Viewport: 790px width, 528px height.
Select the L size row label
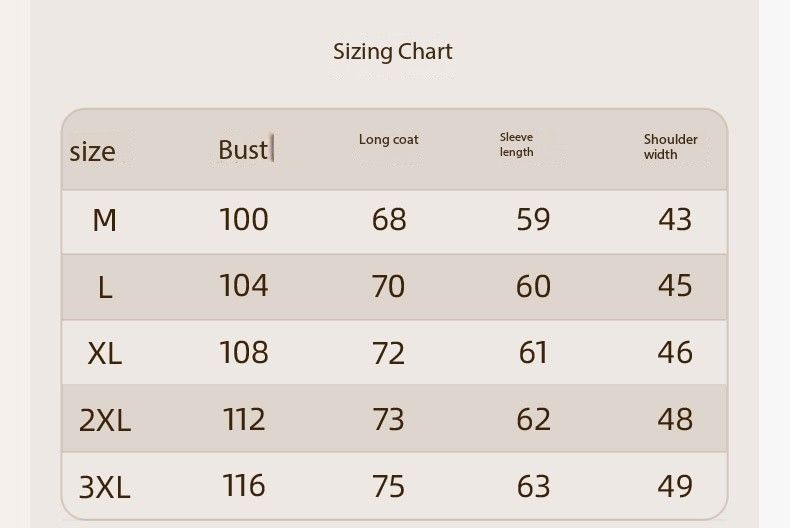coord(104,288)
